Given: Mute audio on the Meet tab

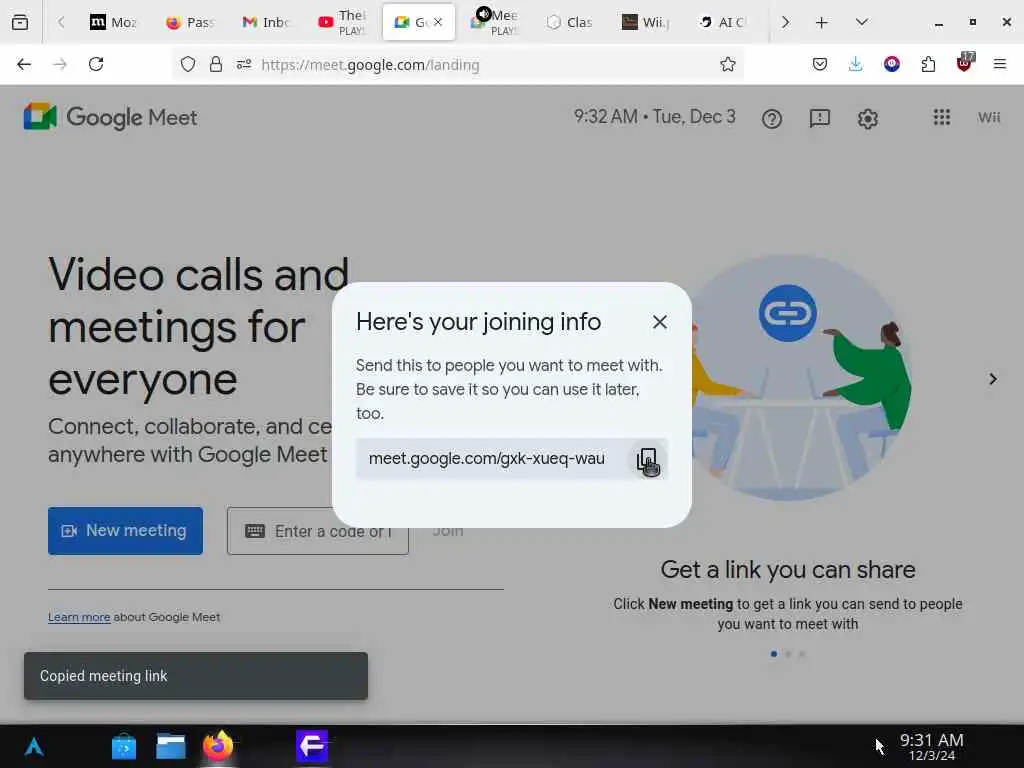Looking at the screenshot, I should [x=483, y=14].
